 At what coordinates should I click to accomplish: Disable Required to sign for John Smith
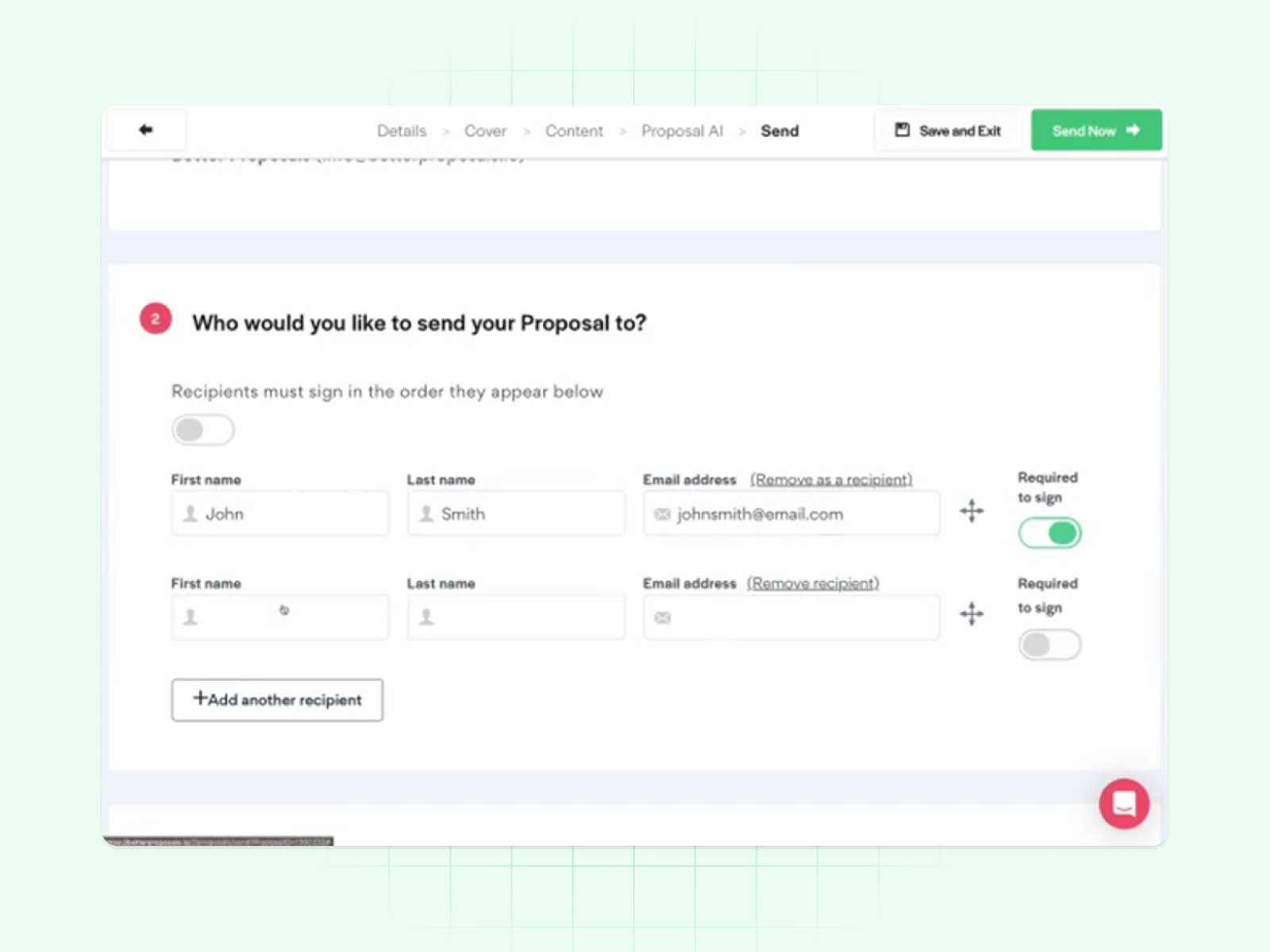tap(1049, 533)
